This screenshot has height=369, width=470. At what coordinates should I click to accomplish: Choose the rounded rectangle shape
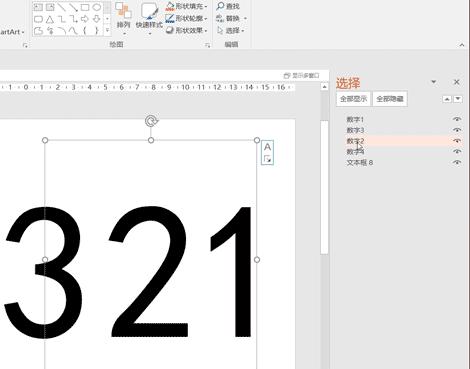(38, 19)
